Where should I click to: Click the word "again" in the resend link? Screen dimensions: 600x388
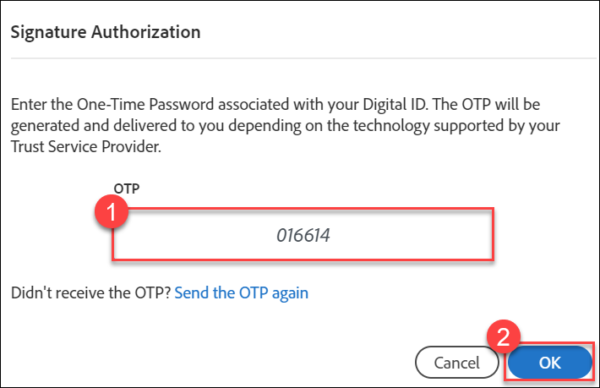(290, 294)
